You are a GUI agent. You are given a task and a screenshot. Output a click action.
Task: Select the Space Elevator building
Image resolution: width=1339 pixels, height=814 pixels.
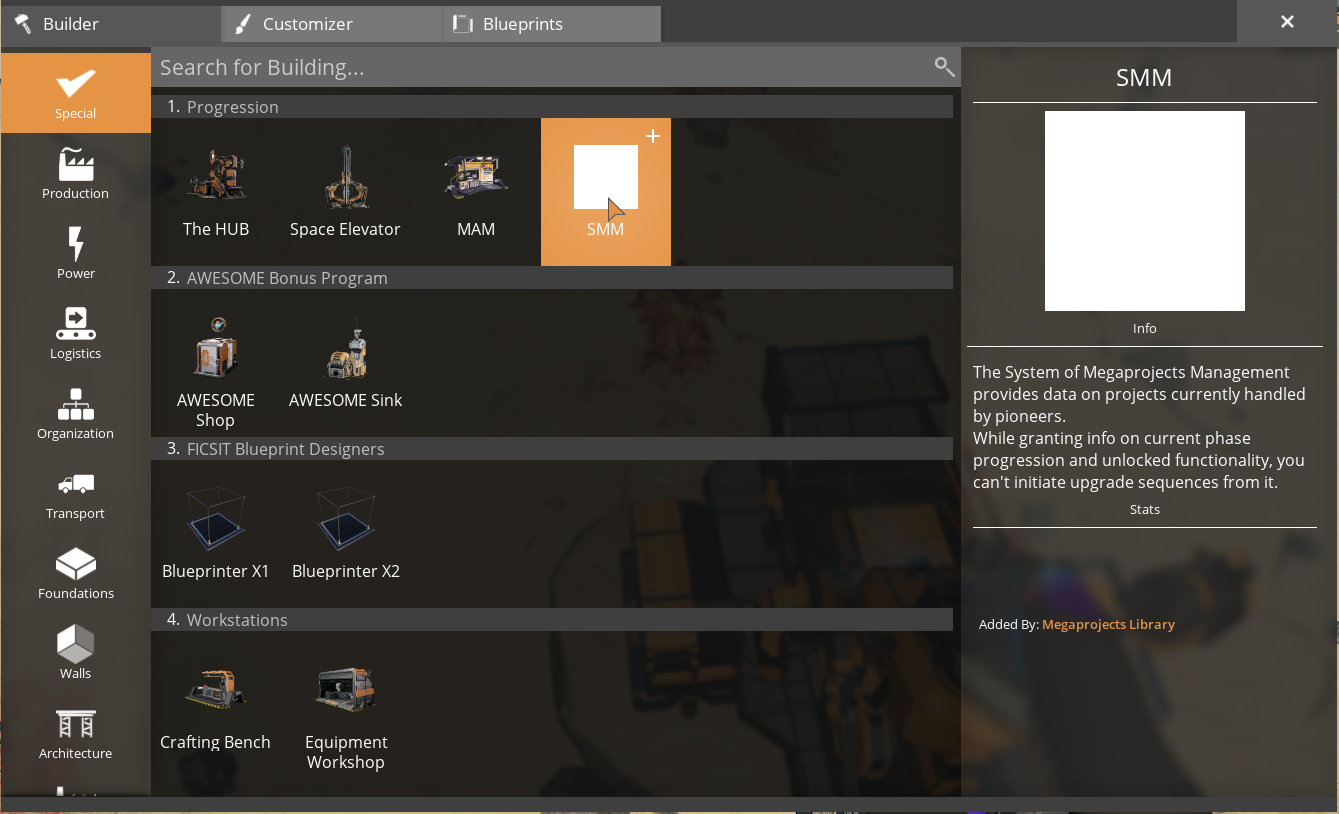pyautogui.click(x=345, y=192)
